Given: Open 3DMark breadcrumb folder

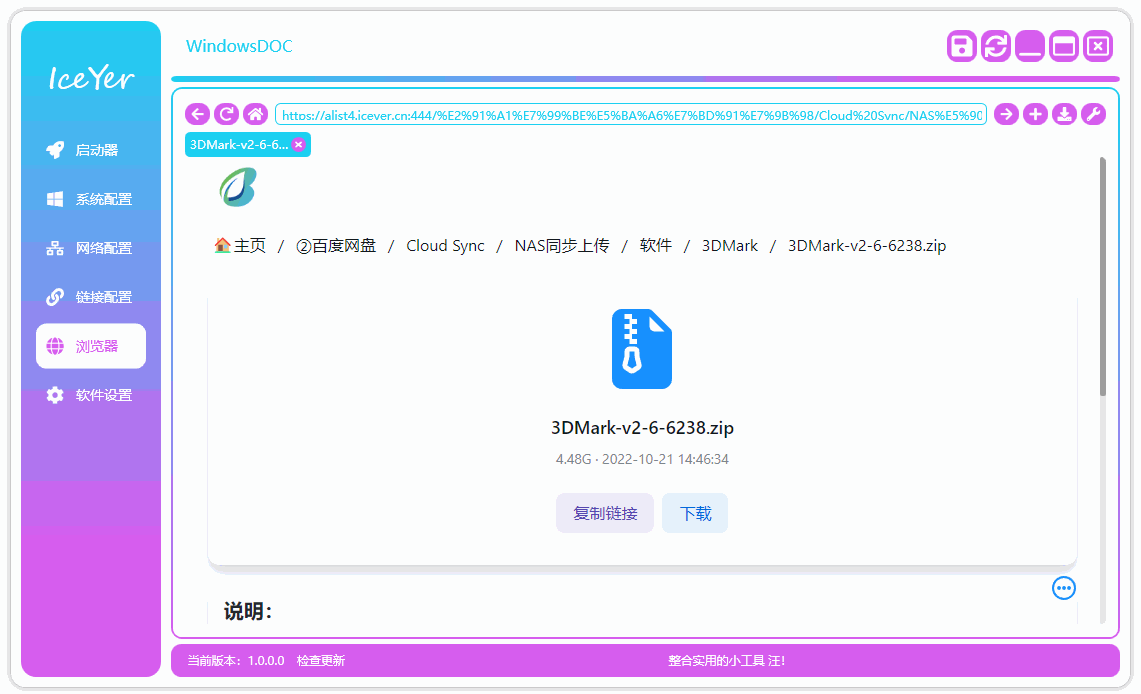Looking at the screenshot, I should 730,246.
